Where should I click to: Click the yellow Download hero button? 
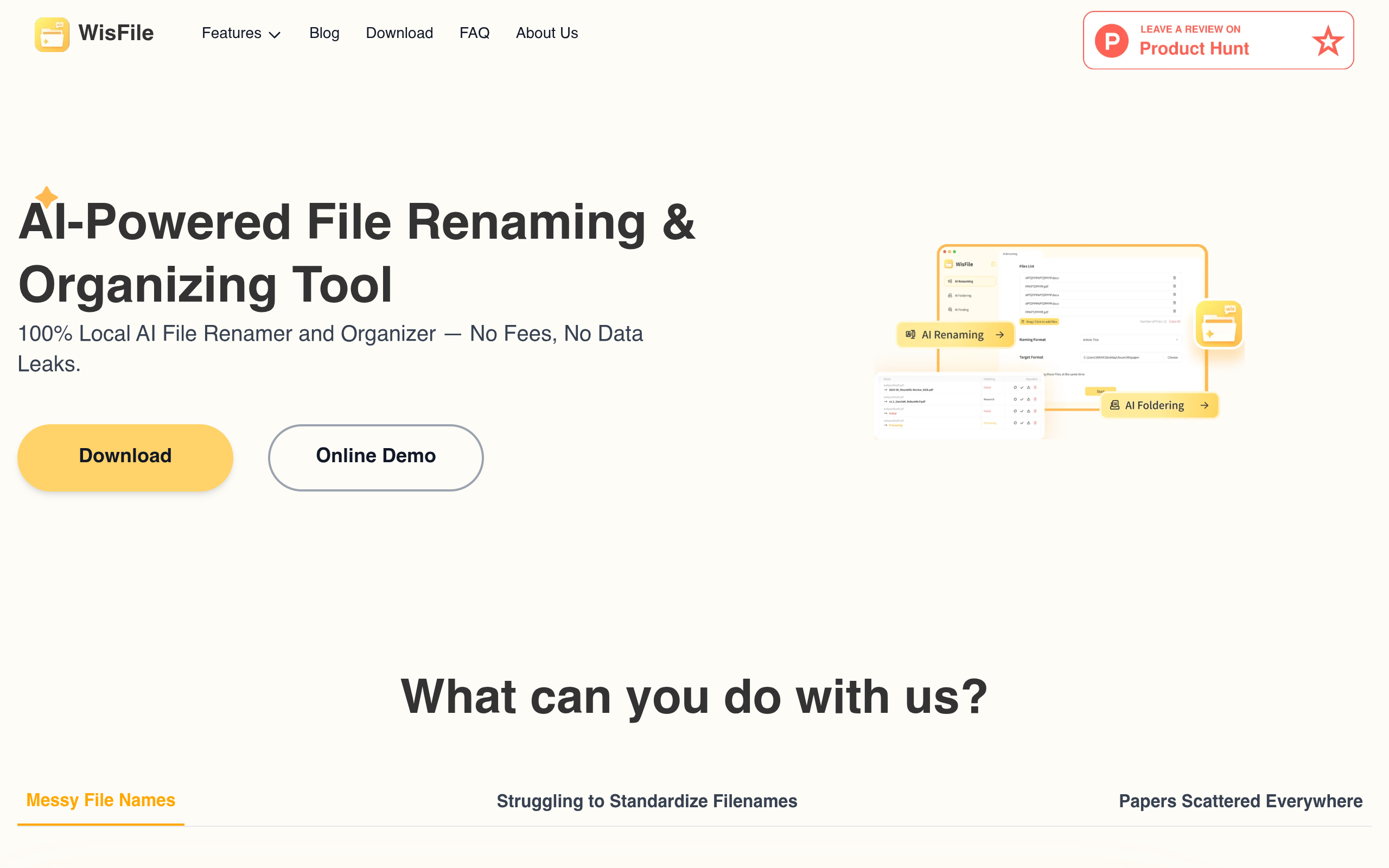125,457
